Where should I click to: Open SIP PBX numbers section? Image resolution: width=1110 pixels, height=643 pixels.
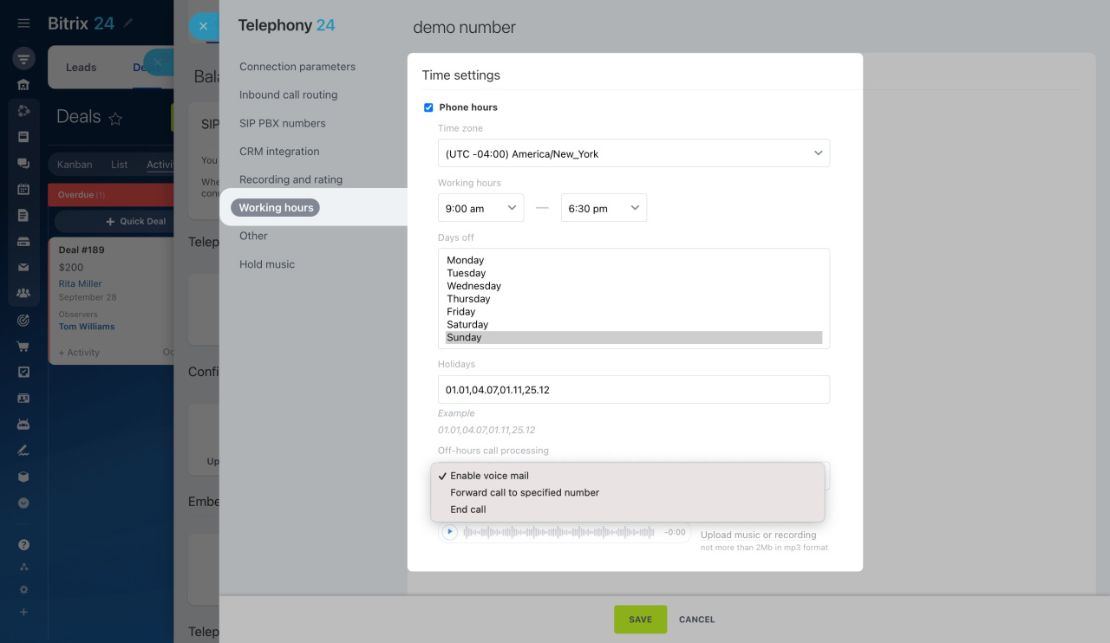pyautogui.click(x=282, y=123)
